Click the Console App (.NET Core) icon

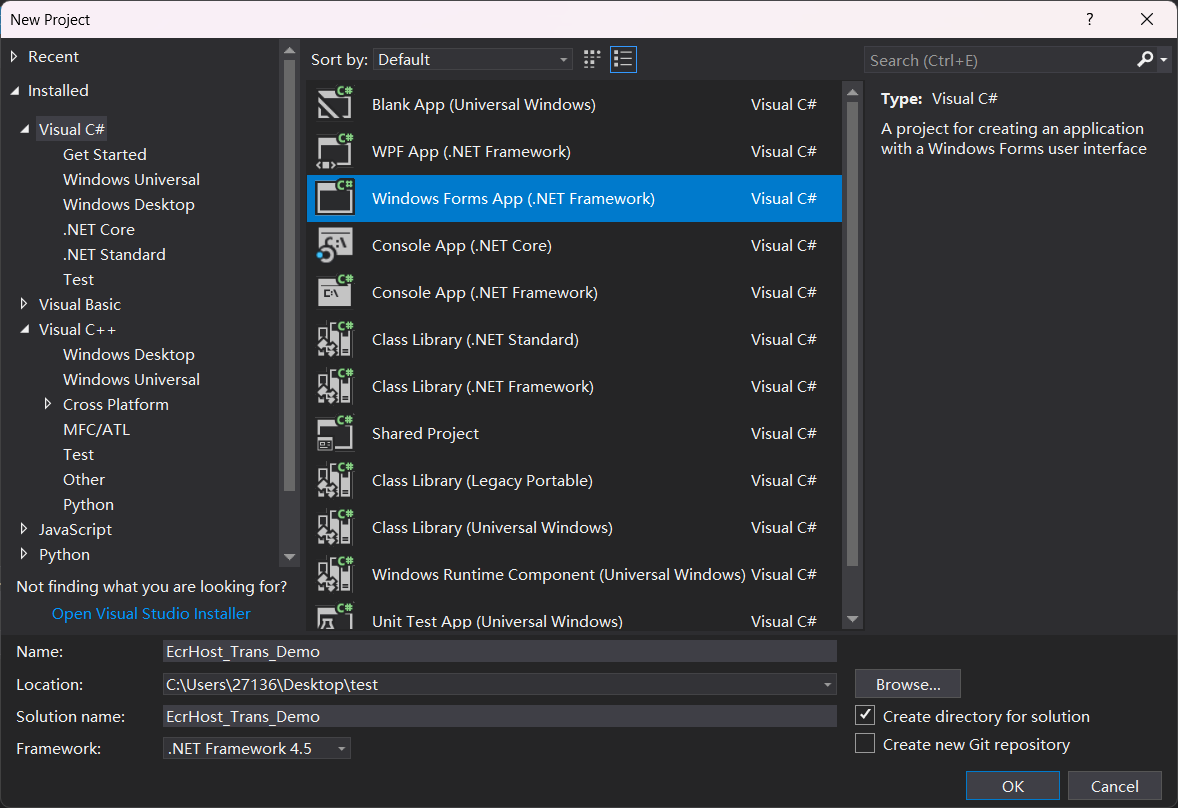(335, 245)
